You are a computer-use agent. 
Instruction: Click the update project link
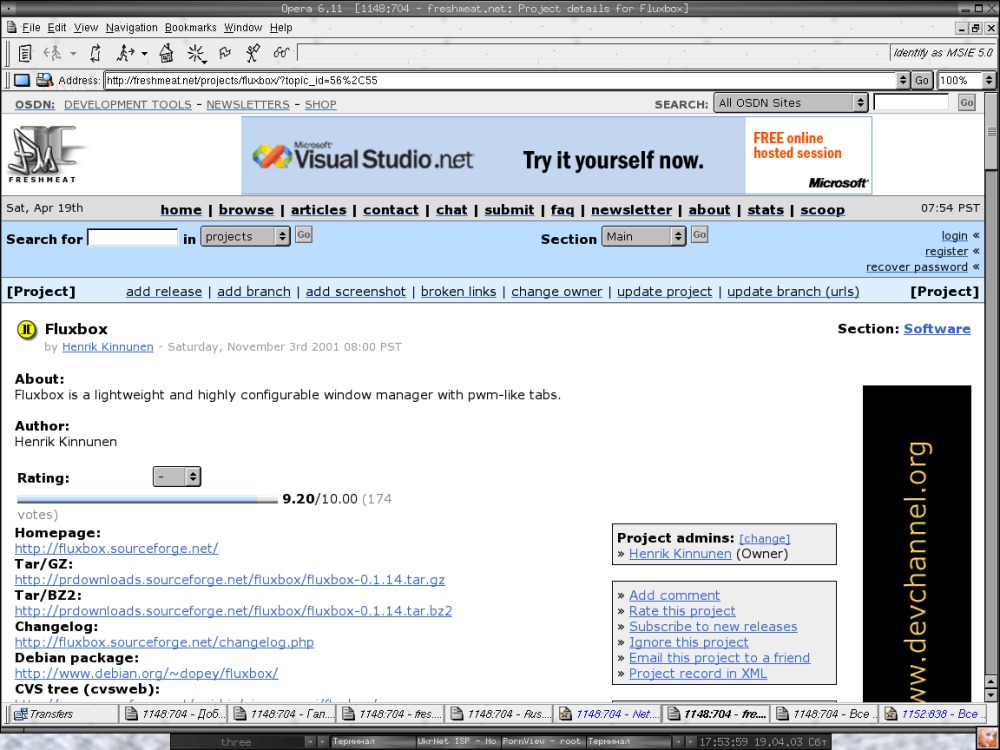(665, 291)
